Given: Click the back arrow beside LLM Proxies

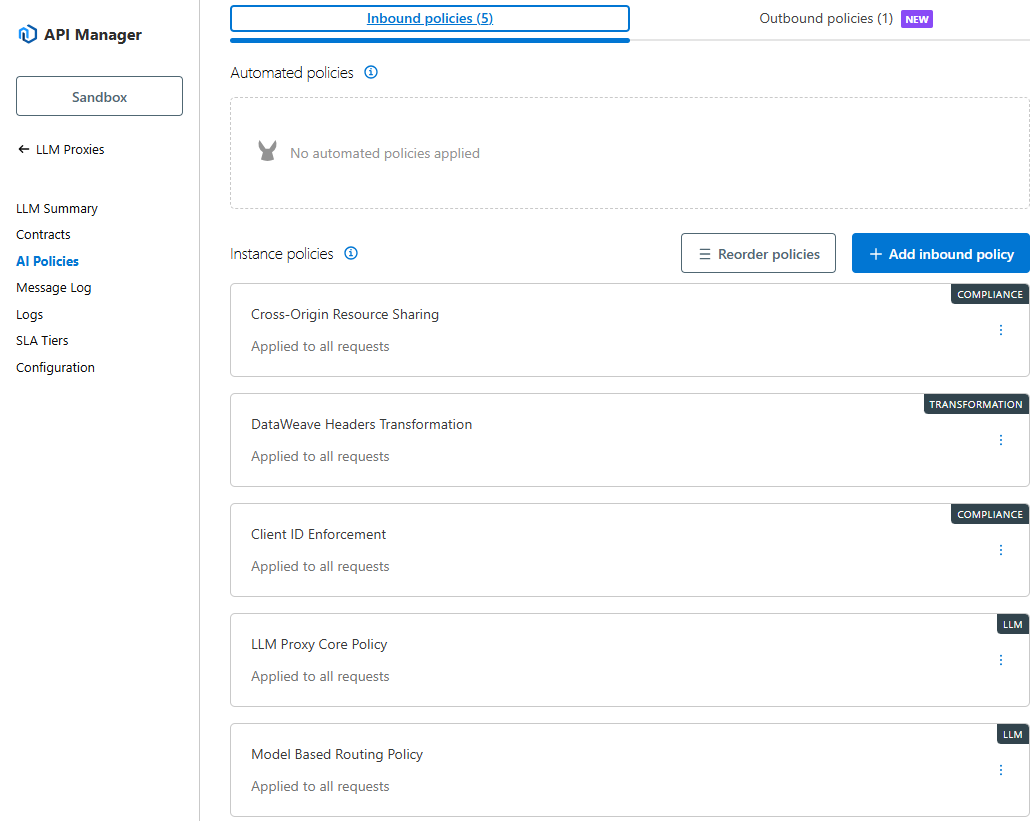Looking at the screenshot, I should coord(24,150).
